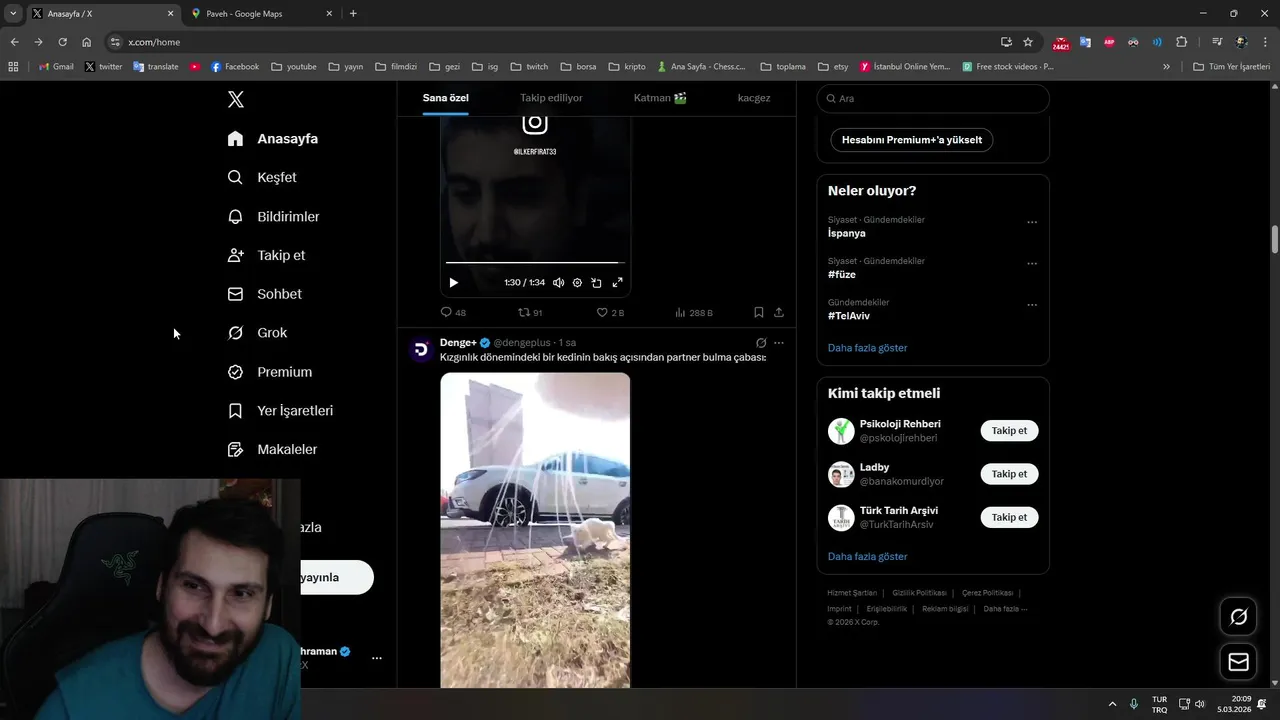The image size is (1280, 720).
Task: Open Bildirimler notifications
Action: pyautogui.click(x=274, y=216)
